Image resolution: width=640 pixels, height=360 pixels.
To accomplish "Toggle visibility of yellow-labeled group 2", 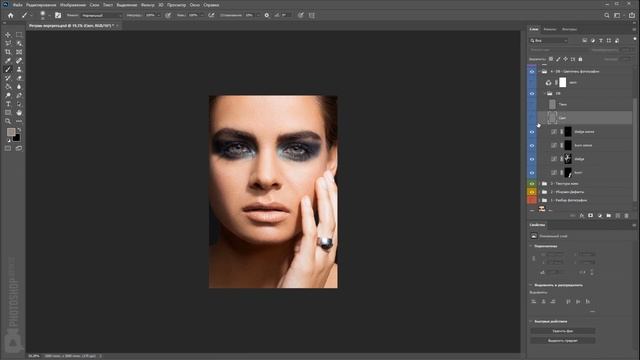I will click(532, 192).
